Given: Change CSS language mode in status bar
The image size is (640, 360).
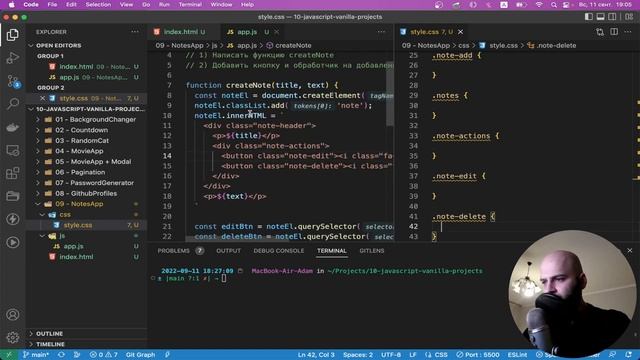Looking at the screenshot, I should click(x=441, y=355).
